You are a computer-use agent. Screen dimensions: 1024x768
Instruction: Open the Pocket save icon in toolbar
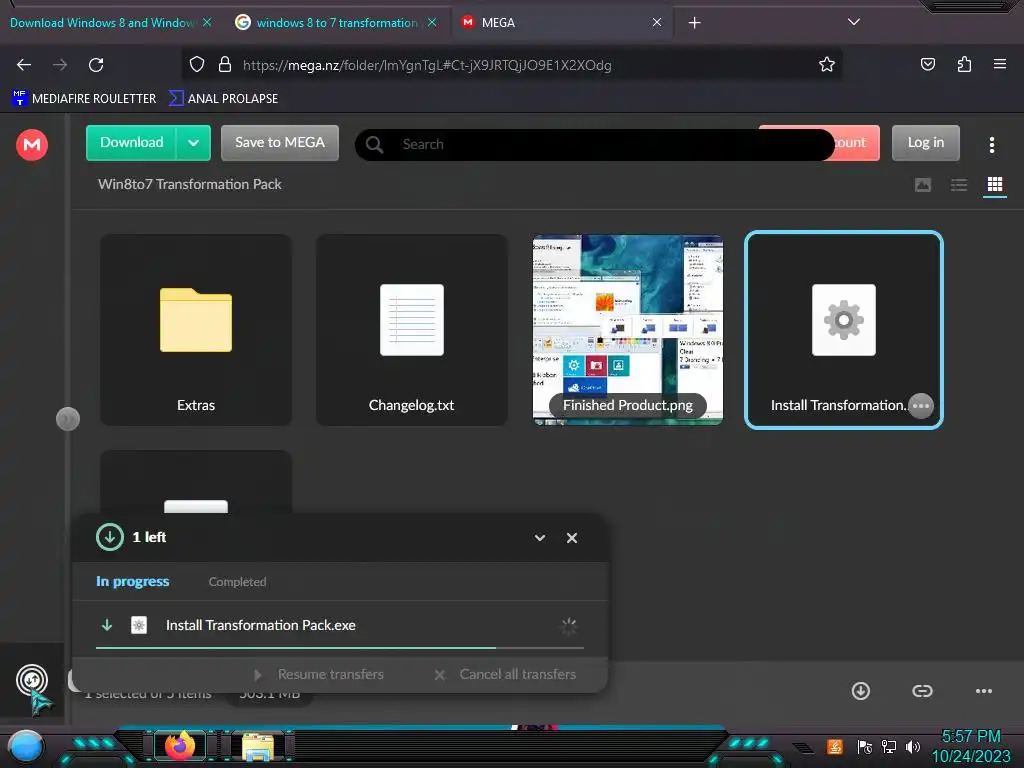927,64
